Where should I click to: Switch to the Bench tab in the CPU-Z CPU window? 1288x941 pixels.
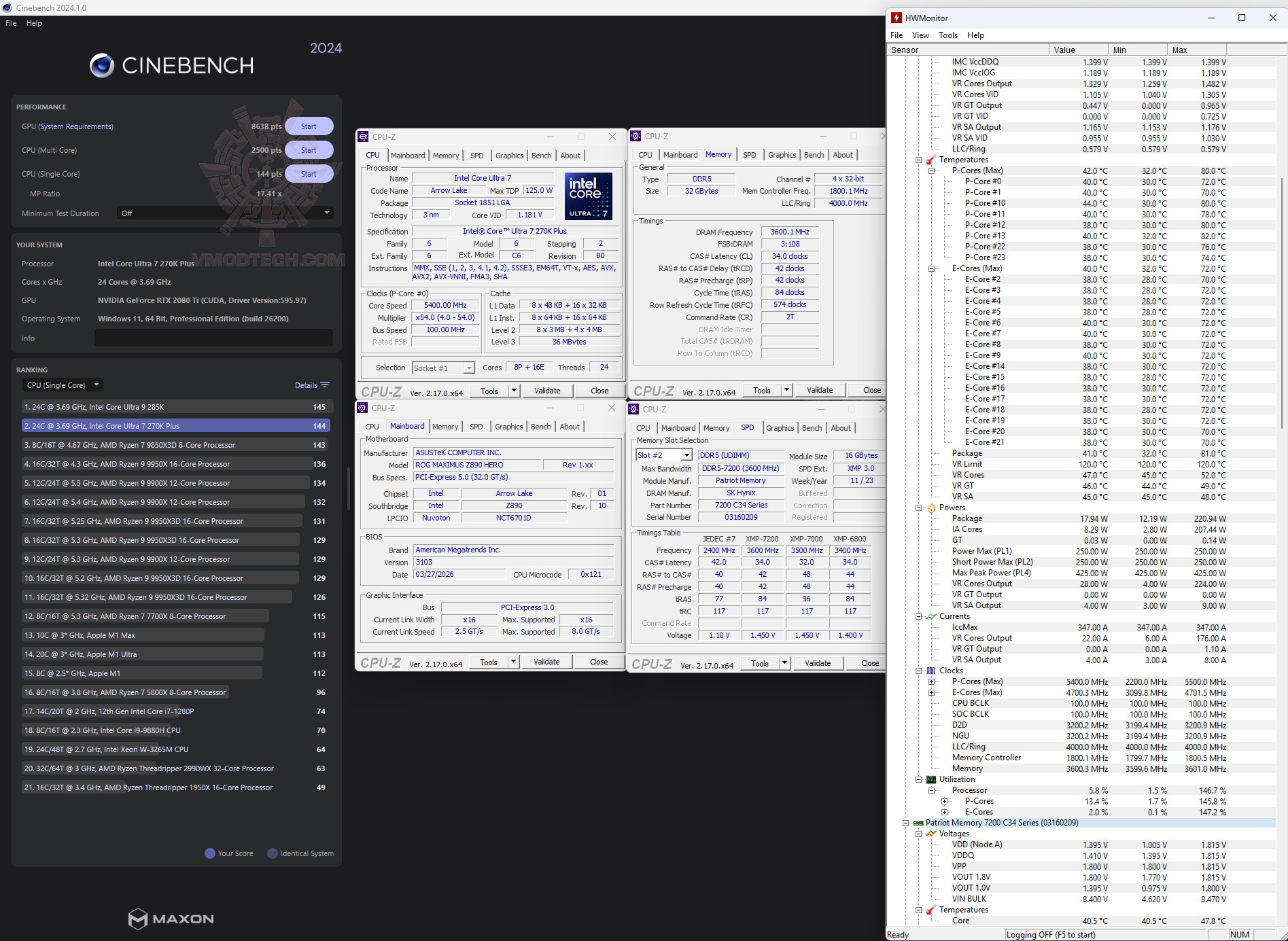tap(542, 156)
